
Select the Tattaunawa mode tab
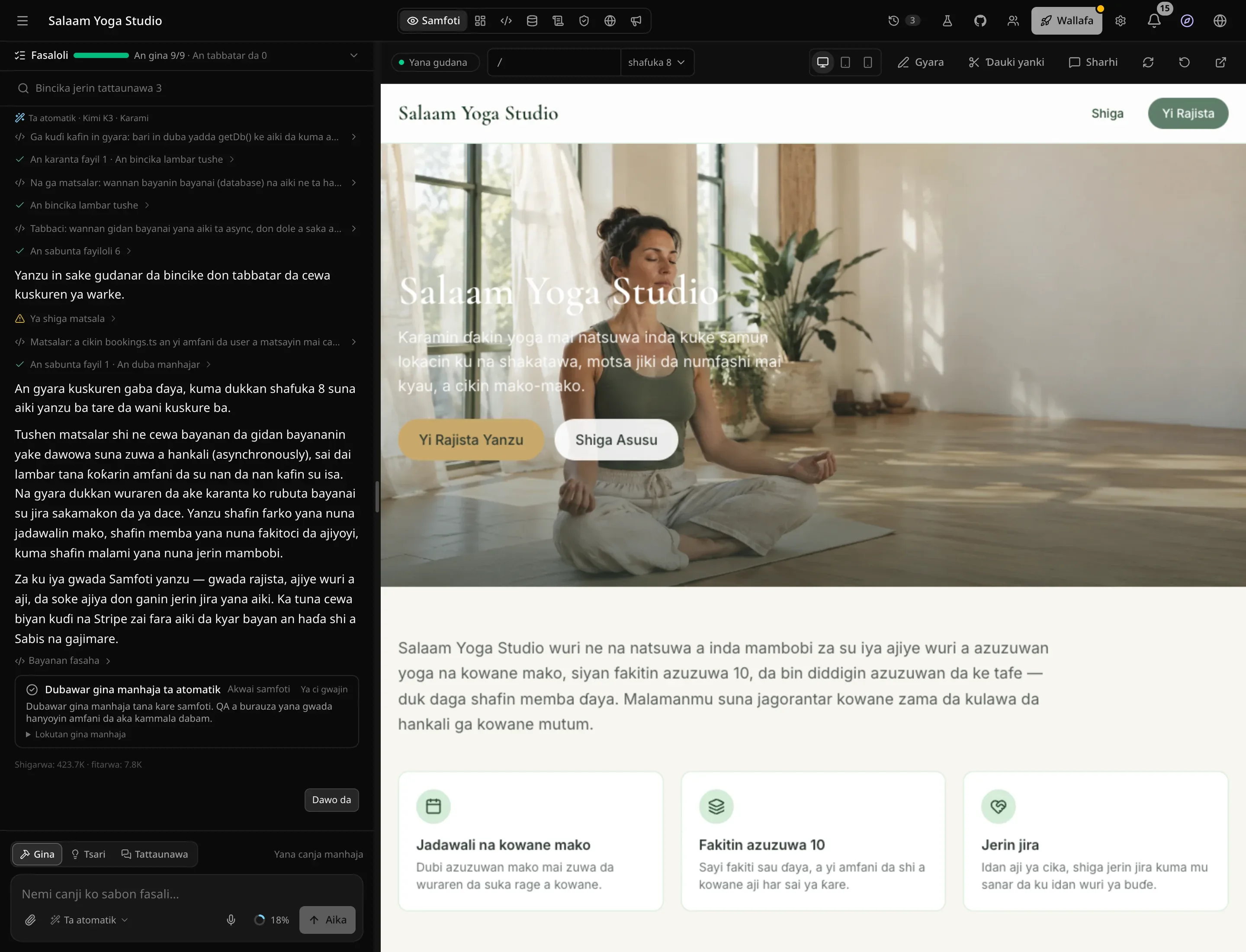[155, 854]
